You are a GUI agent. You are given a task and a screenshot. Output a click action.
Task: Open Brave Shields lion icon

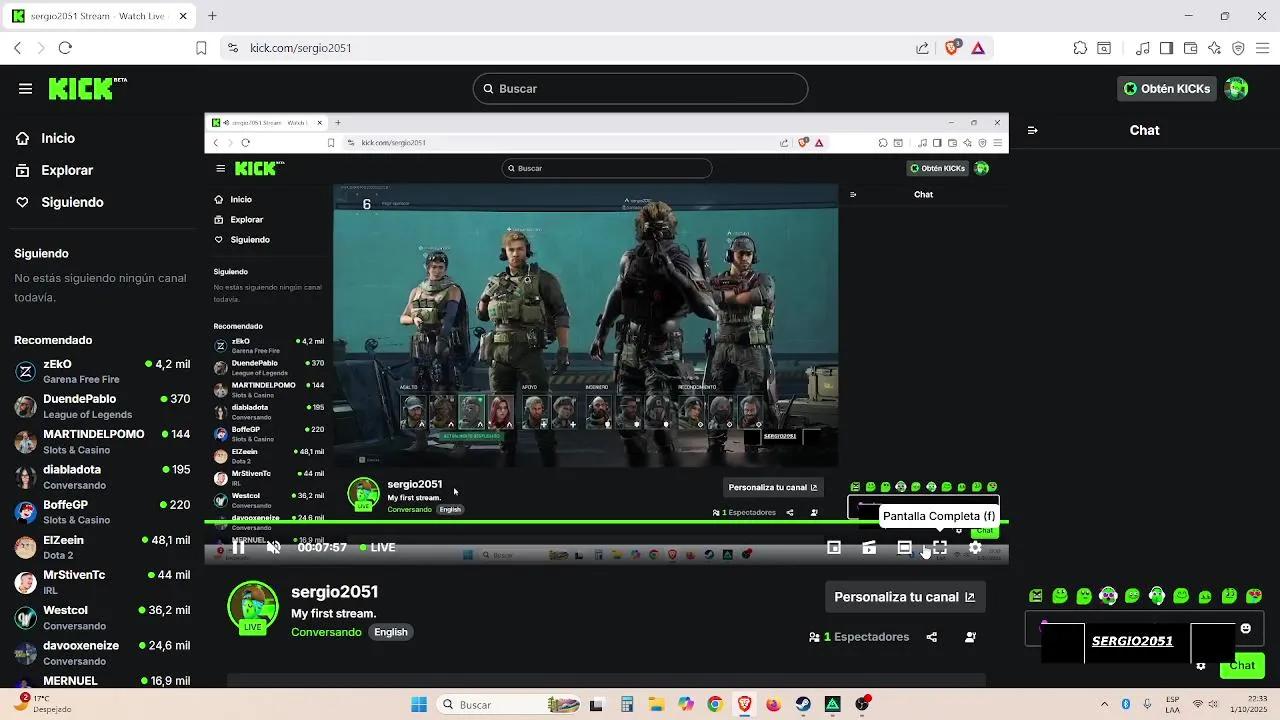tap(952, 48)
